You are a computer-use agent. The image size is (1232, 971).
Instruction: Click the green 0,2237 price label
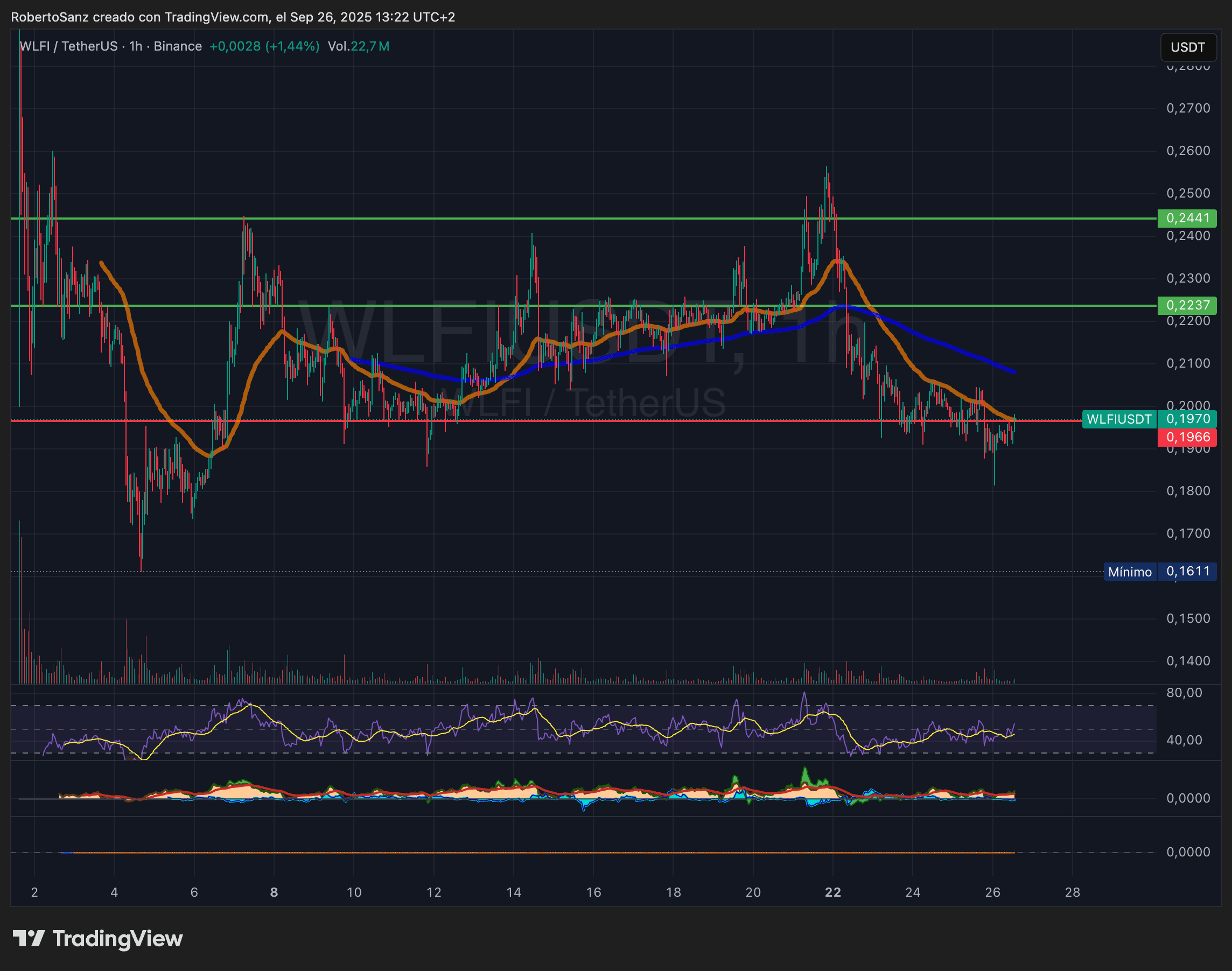point(1187,305)
